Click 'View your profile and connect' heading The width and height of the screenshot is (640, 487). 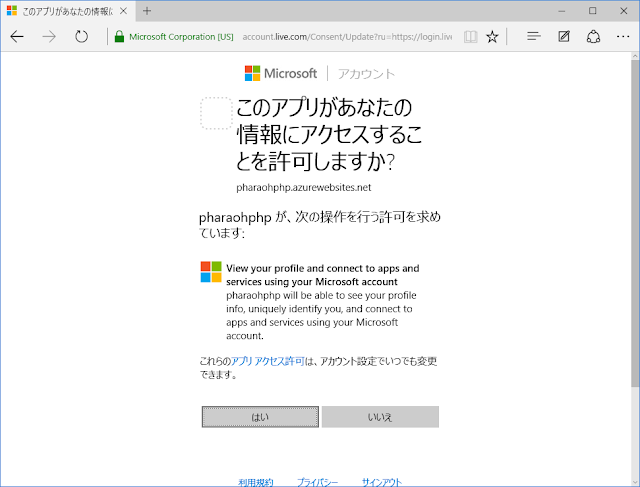tap(322, 275)
